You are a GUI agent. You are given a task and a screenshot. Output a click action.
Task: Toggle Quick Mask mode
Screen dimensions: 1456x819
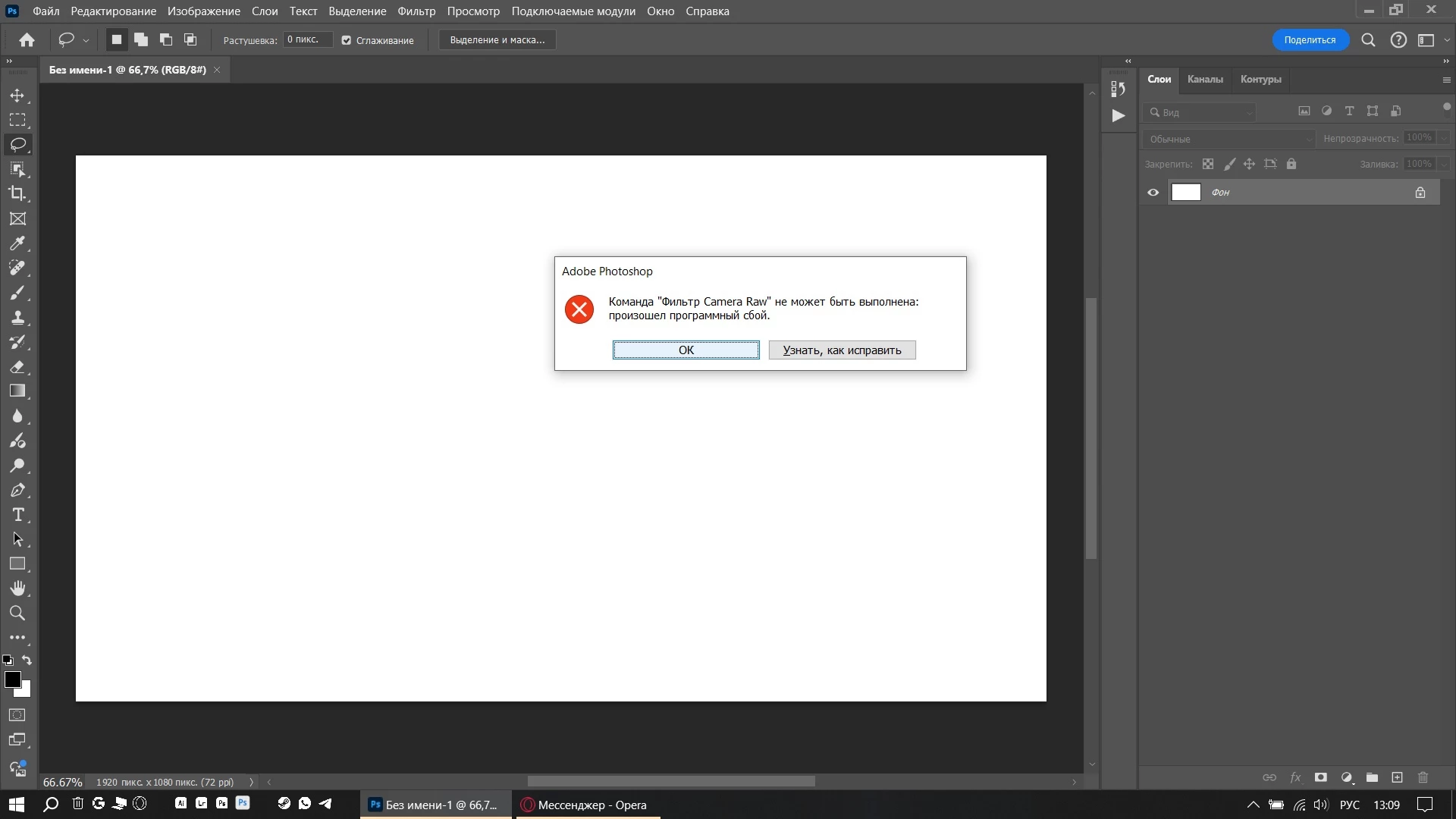(17, 714)
